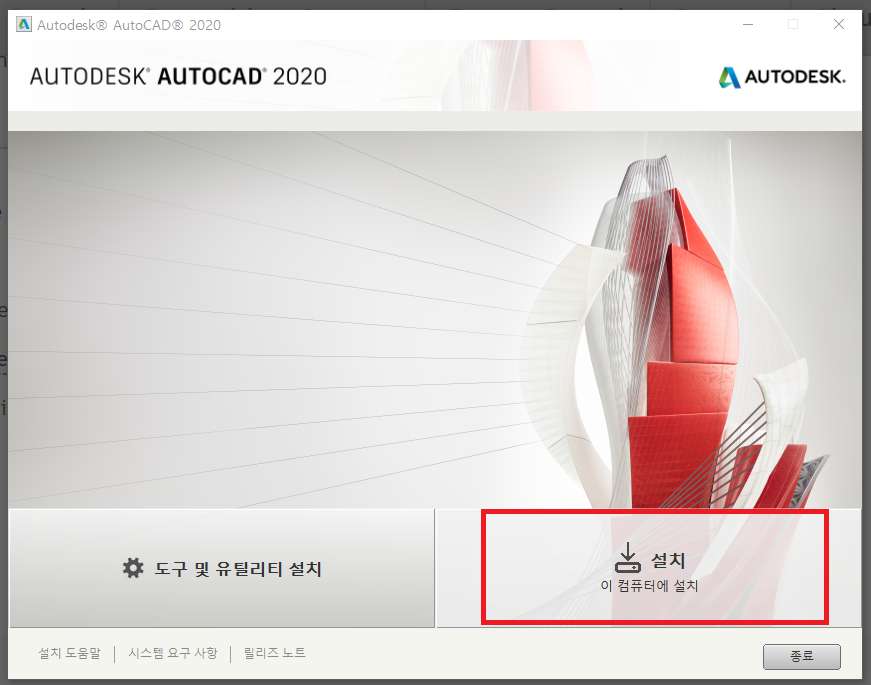871x685 pixels.
Task: Click the Exit button (종료)
Action: point(802,657)
